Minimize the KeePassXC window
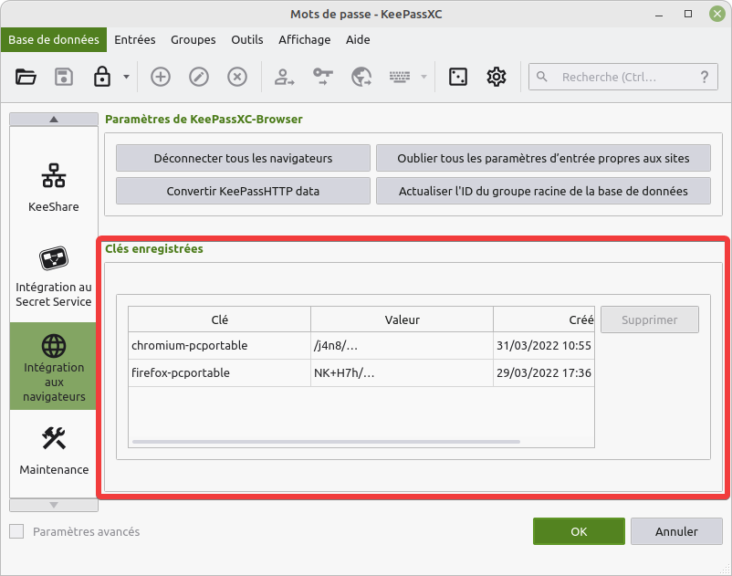Screen dimensions: 732x576 click(659, 14)
